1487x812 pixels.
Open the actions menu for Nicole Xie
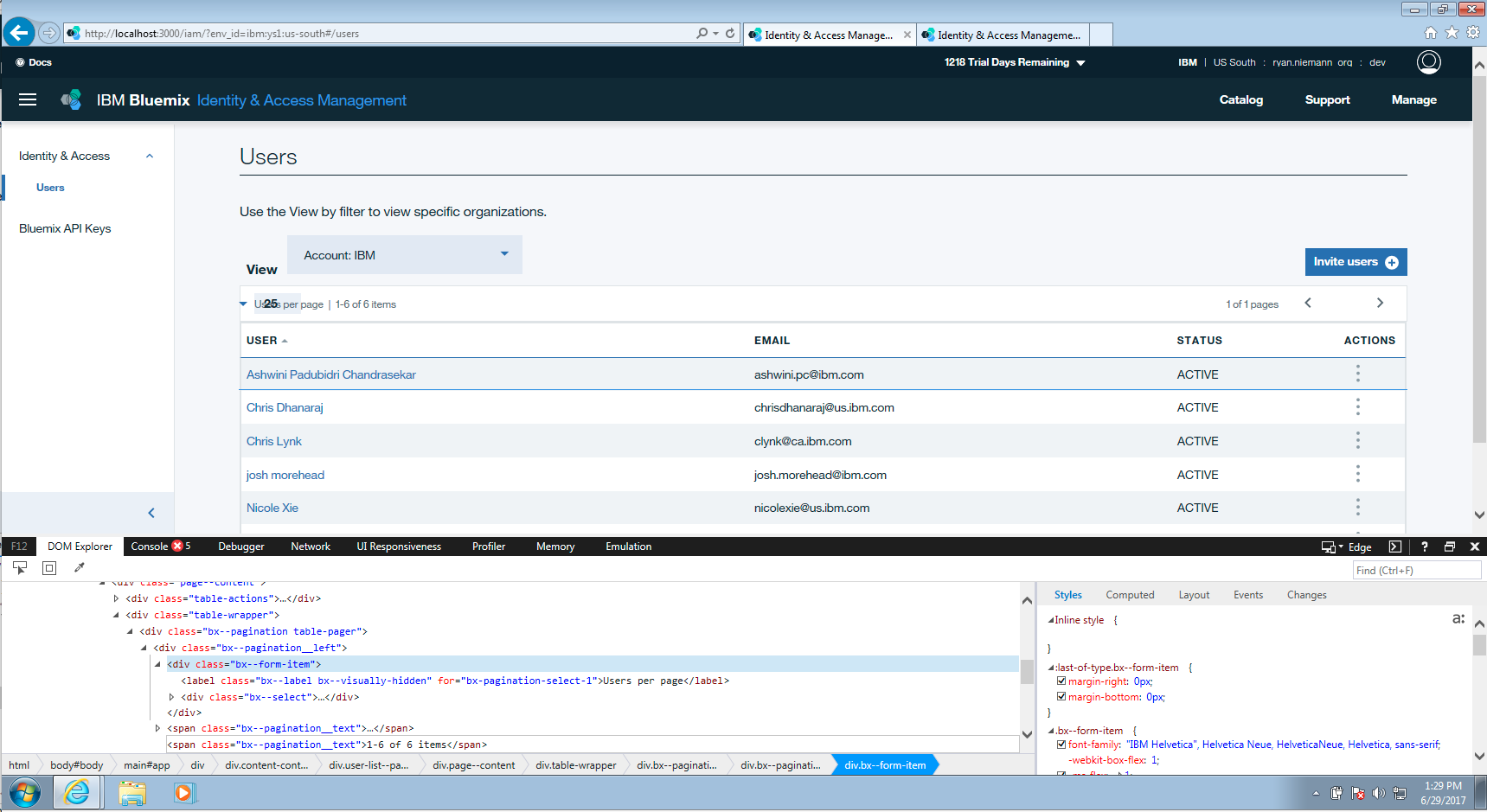1357,508
